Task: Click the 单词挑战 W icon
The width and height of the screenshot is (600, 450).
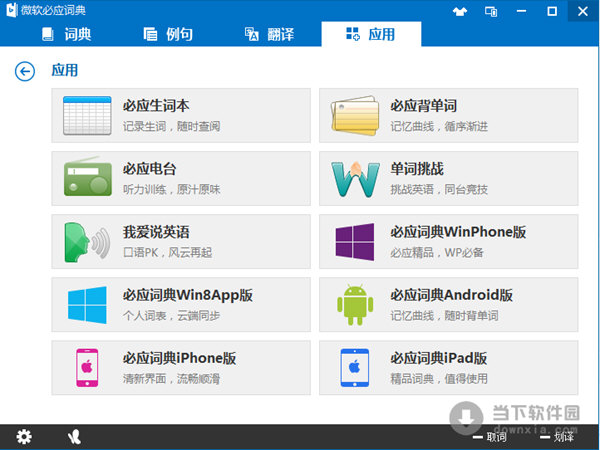Action: 355,179
